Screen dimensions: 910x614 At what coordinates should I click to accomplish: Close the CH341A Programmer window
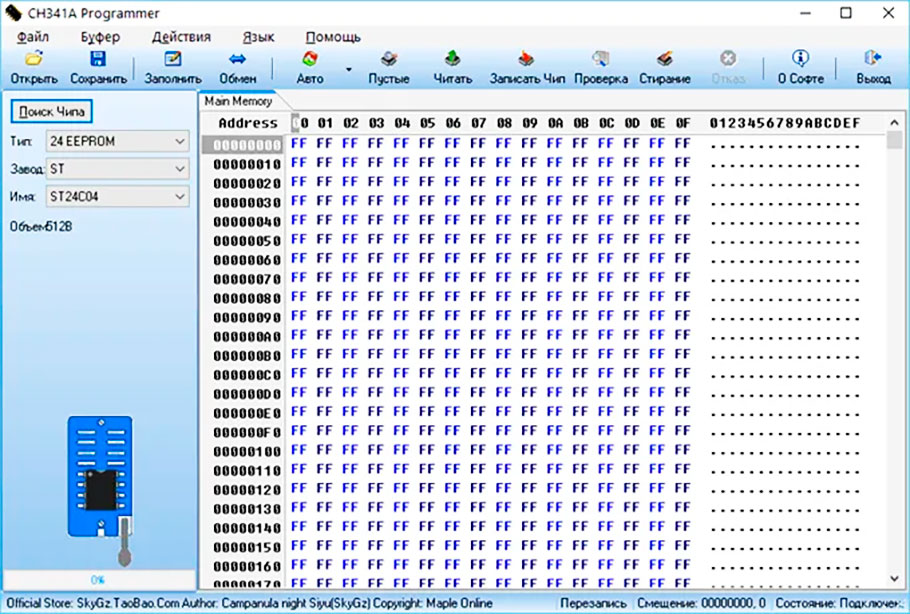pos(889,13)
